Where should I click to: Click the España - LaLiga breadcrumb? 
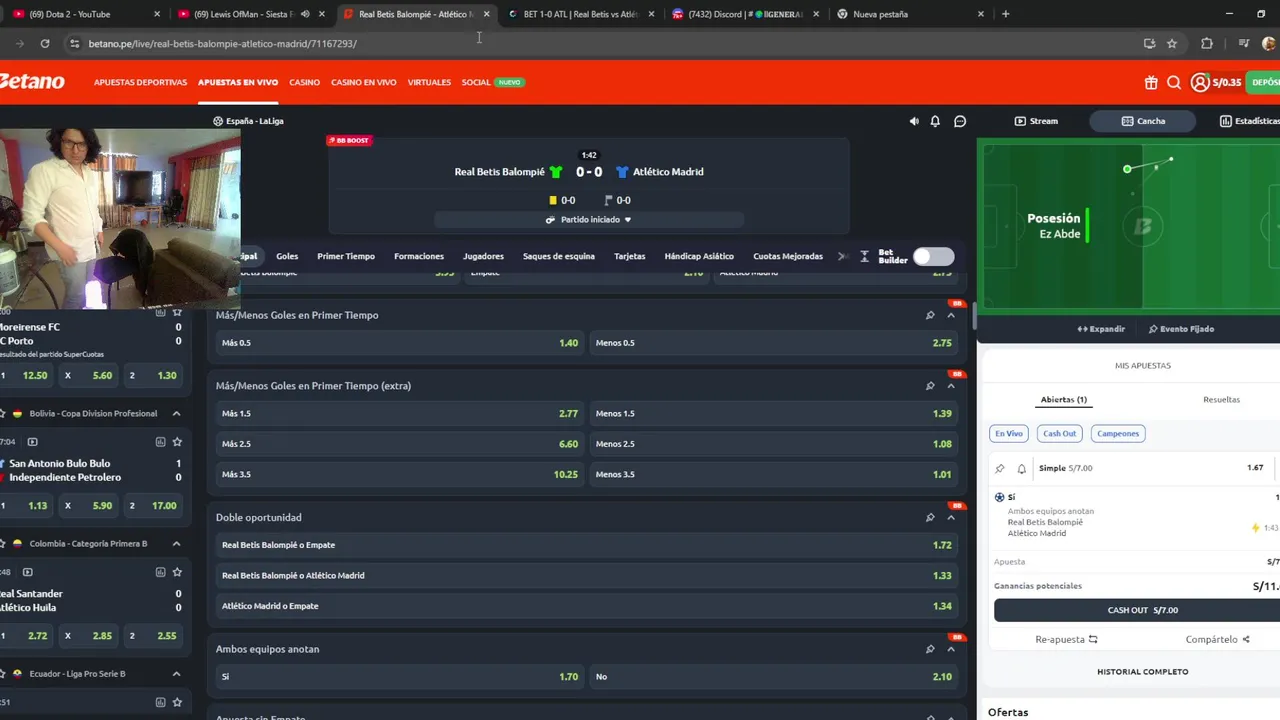point(248,121)
